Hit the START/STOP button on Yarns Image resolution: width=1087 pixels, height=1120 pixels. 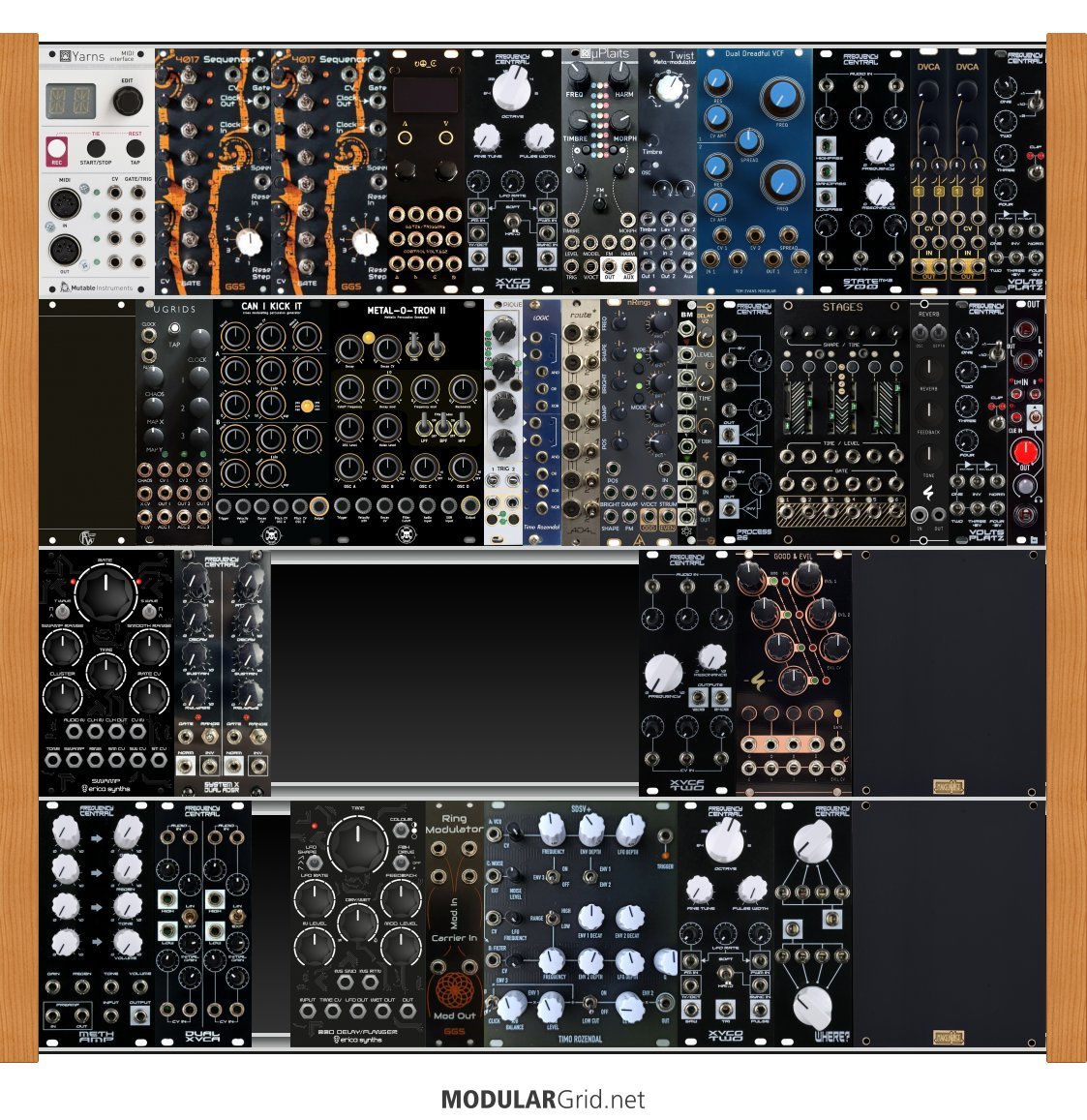click(x=96, y=148)
